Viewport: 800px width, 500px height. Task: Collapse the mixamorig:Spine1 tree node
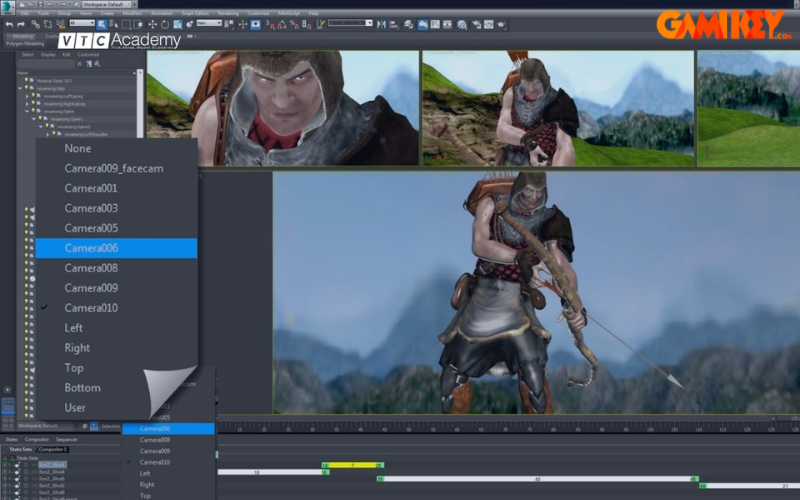pyautogui.click(x=34, y=119)
